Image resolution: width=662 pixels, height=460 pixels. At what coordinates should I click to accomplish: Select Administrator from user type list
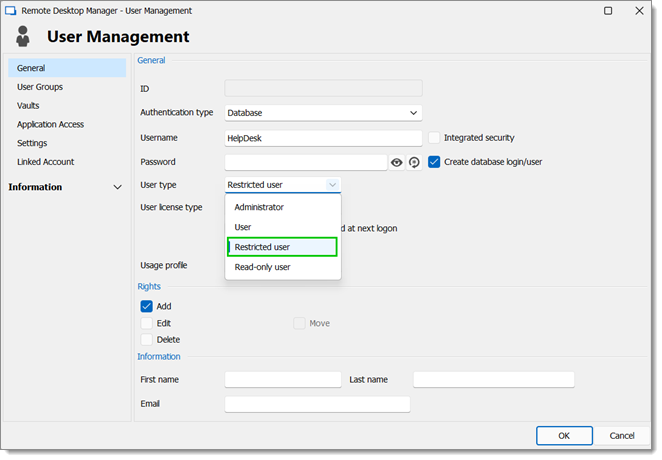(x=283, y=207)
